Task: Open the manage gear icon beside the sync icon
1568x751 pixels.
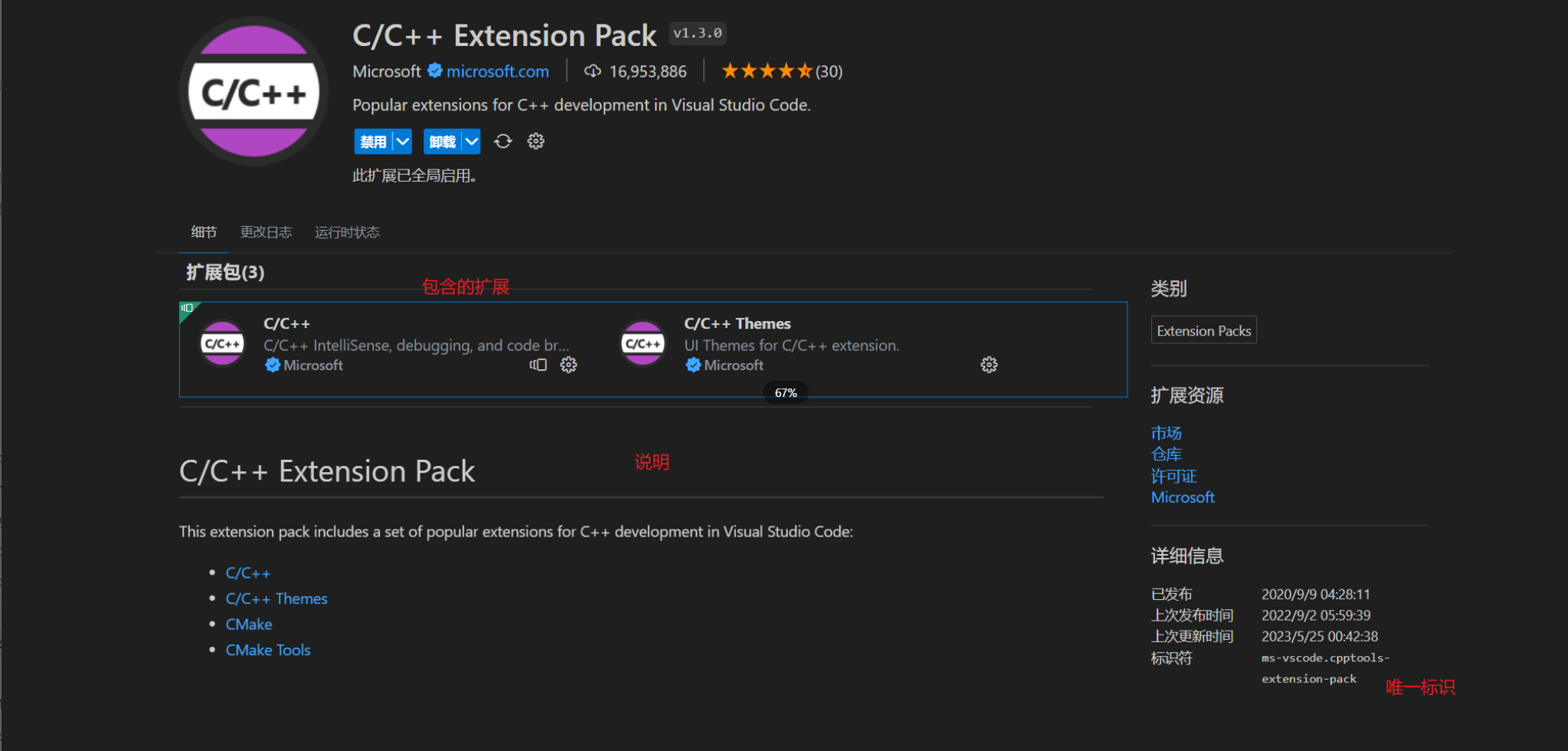Action: (x=535, y=141)
